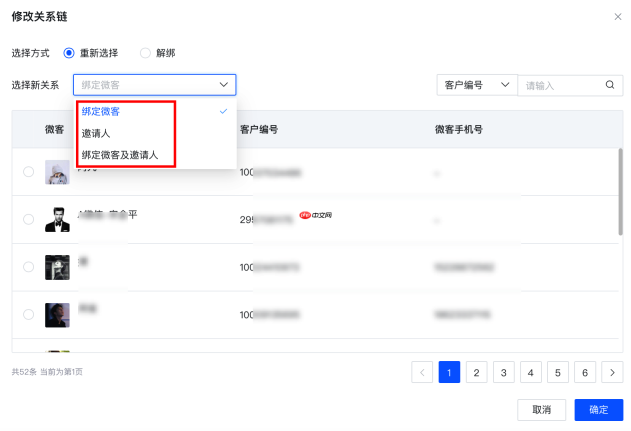Select the radio for the tuxedo avatar row
Screen dimensions: 631x431
[x=28, y=219]
